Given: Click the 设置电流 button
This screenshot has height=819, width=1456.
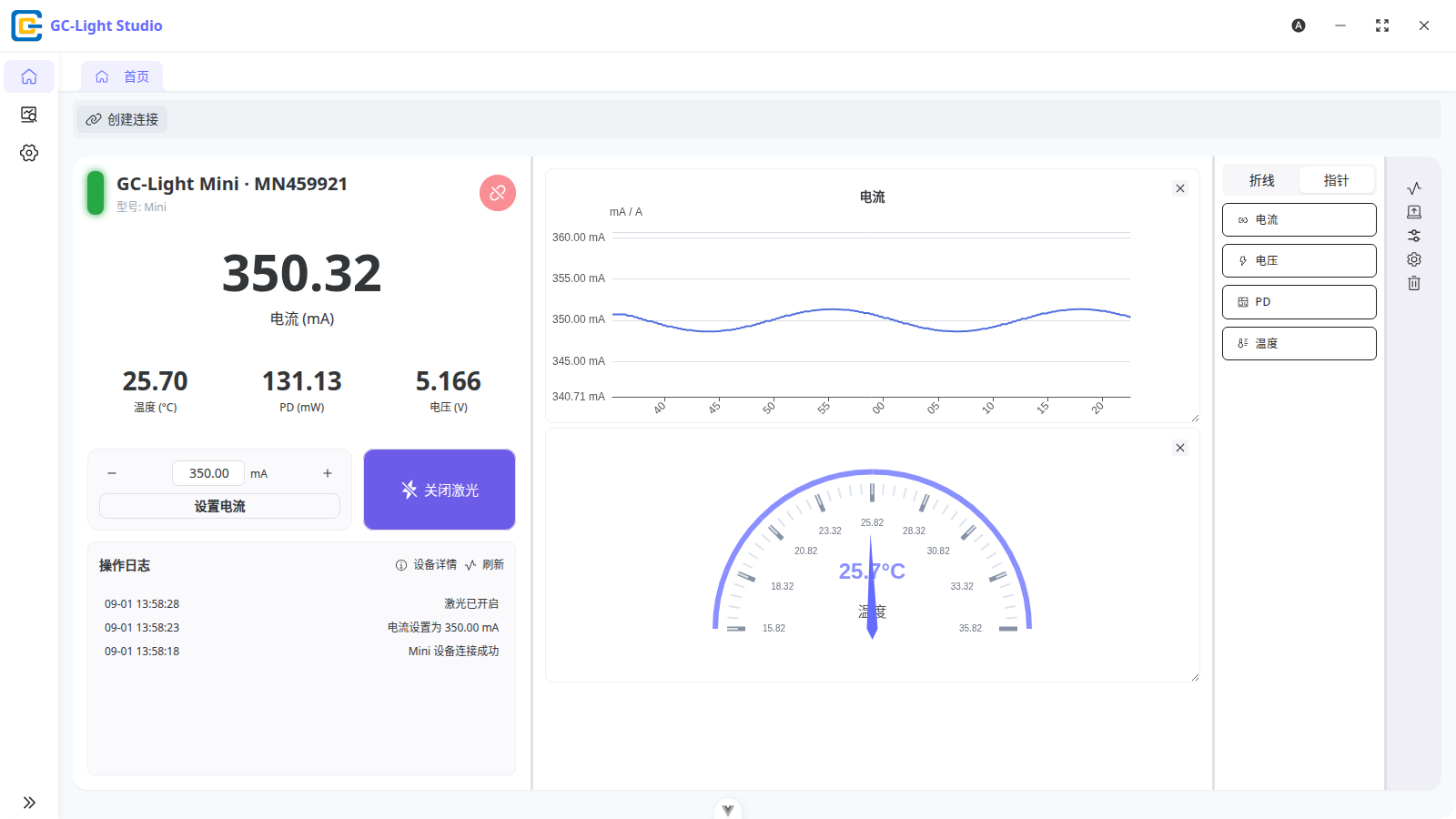Looking at the screenshot, I should (x=219, y=506).
